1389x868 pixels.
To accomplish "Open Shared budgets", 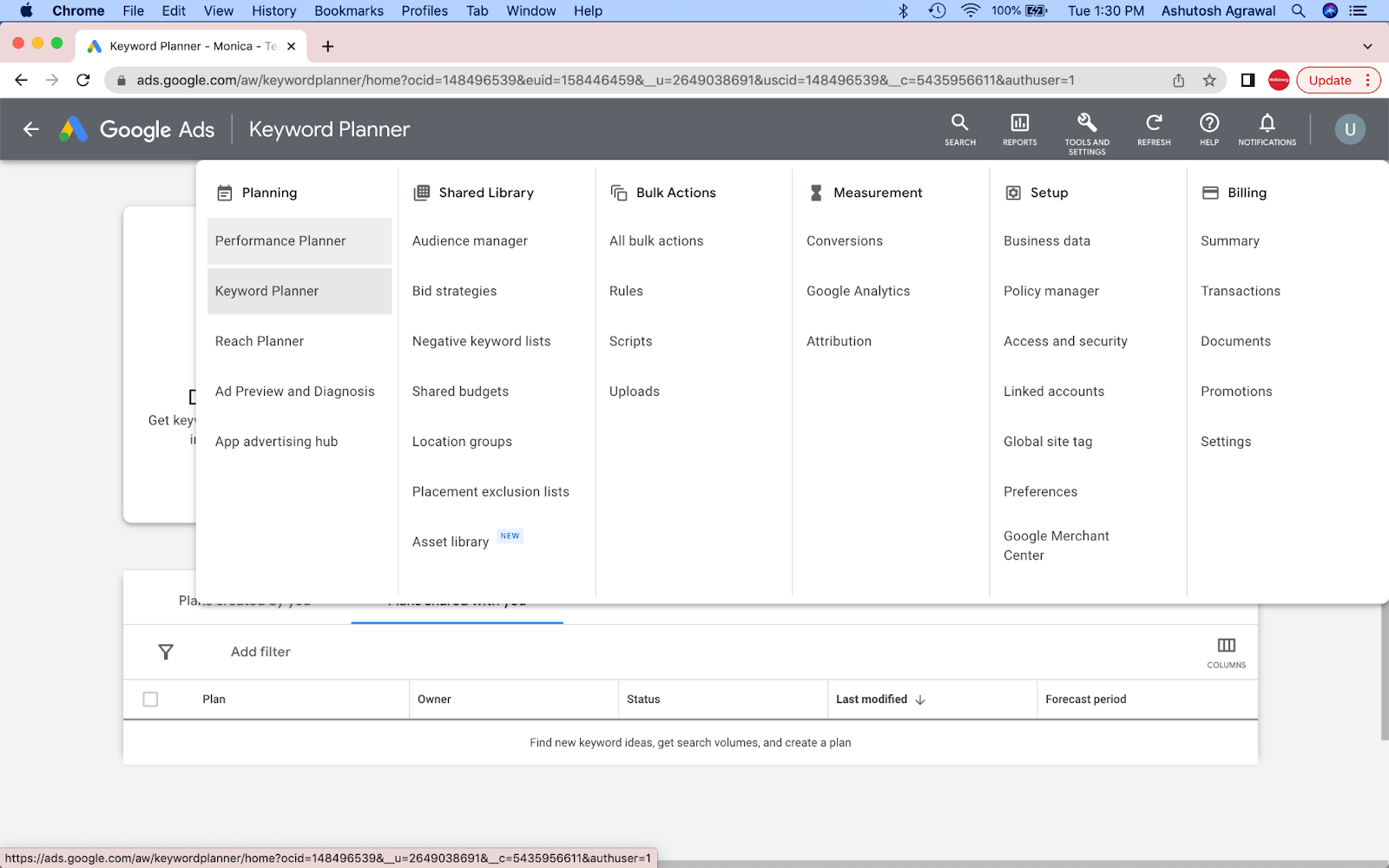I will [460, 391].
